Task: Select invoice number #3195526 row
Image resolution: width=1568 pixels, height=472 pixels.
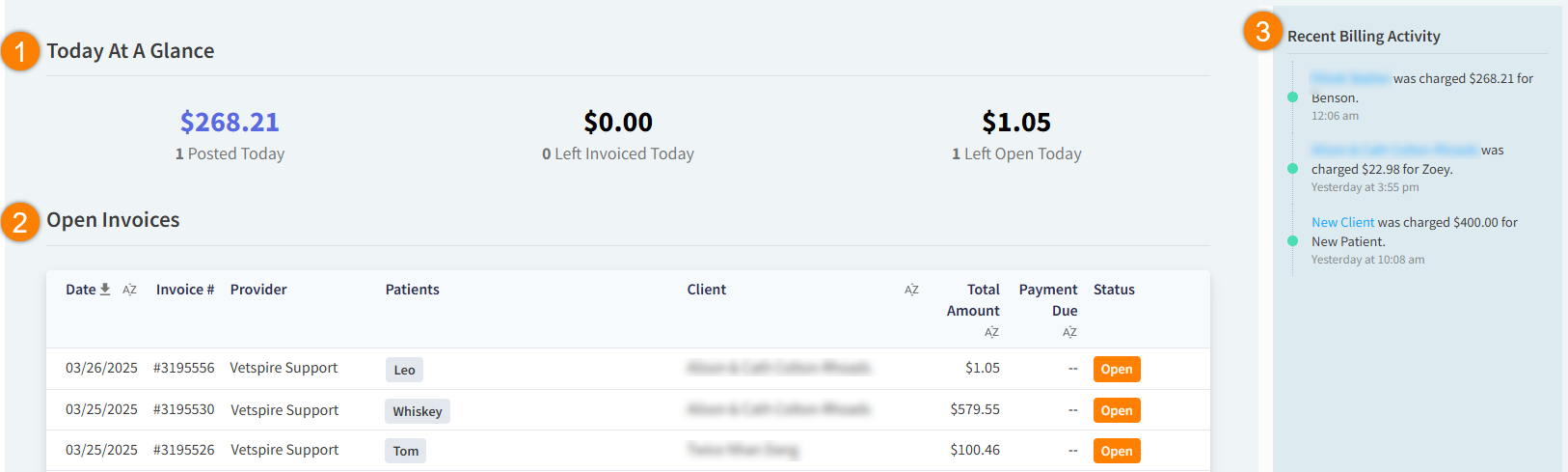Action: (x=183, y=450)
